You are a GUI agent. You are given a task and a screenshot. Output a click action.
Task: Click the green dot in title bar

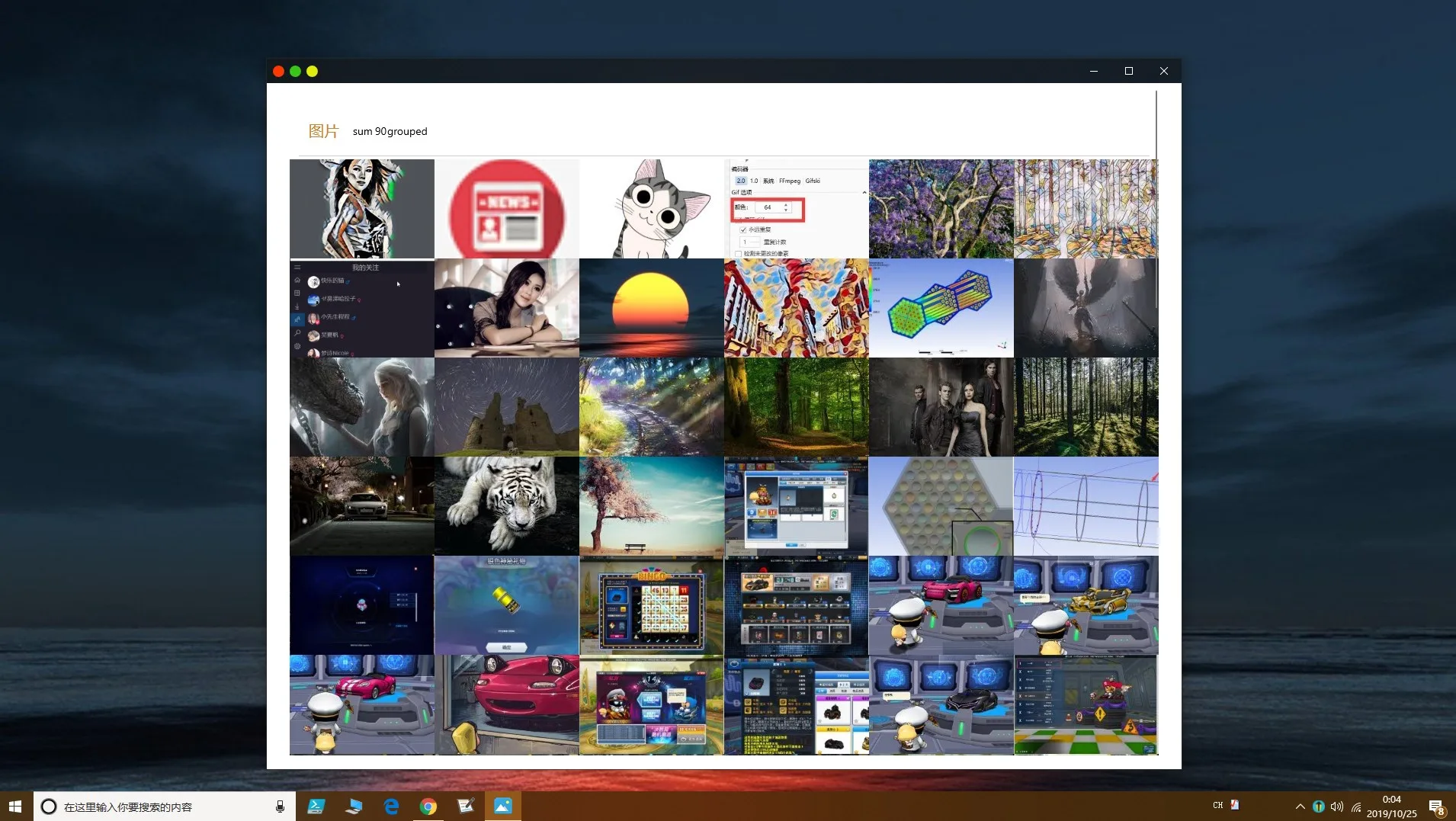click(295, 71)
